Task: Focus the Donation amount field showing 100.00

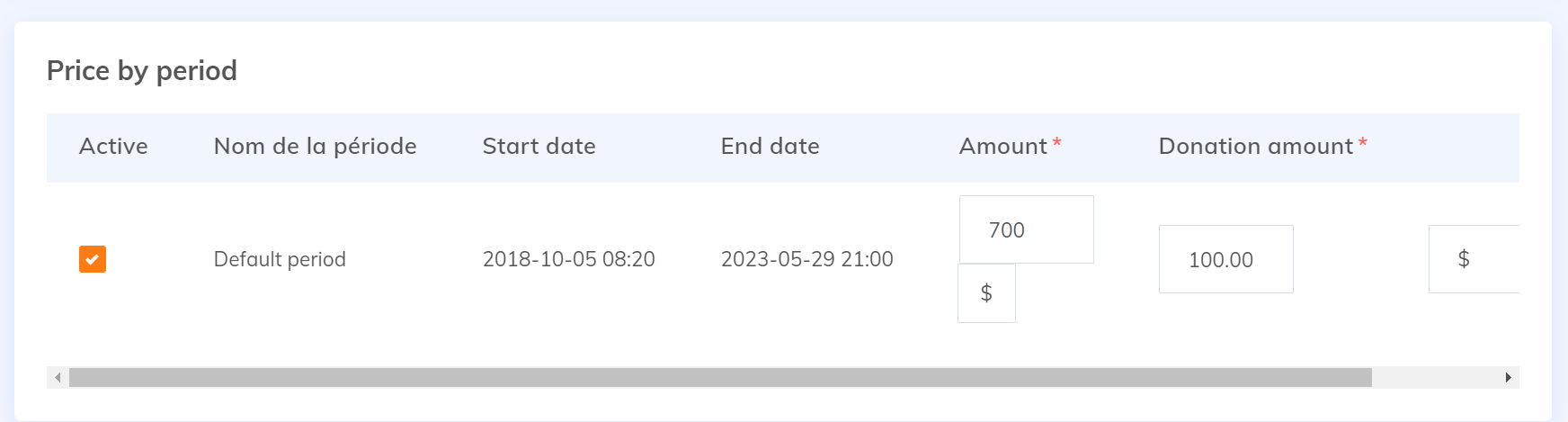Action: pyautogui.click(x=1225, y=259)
